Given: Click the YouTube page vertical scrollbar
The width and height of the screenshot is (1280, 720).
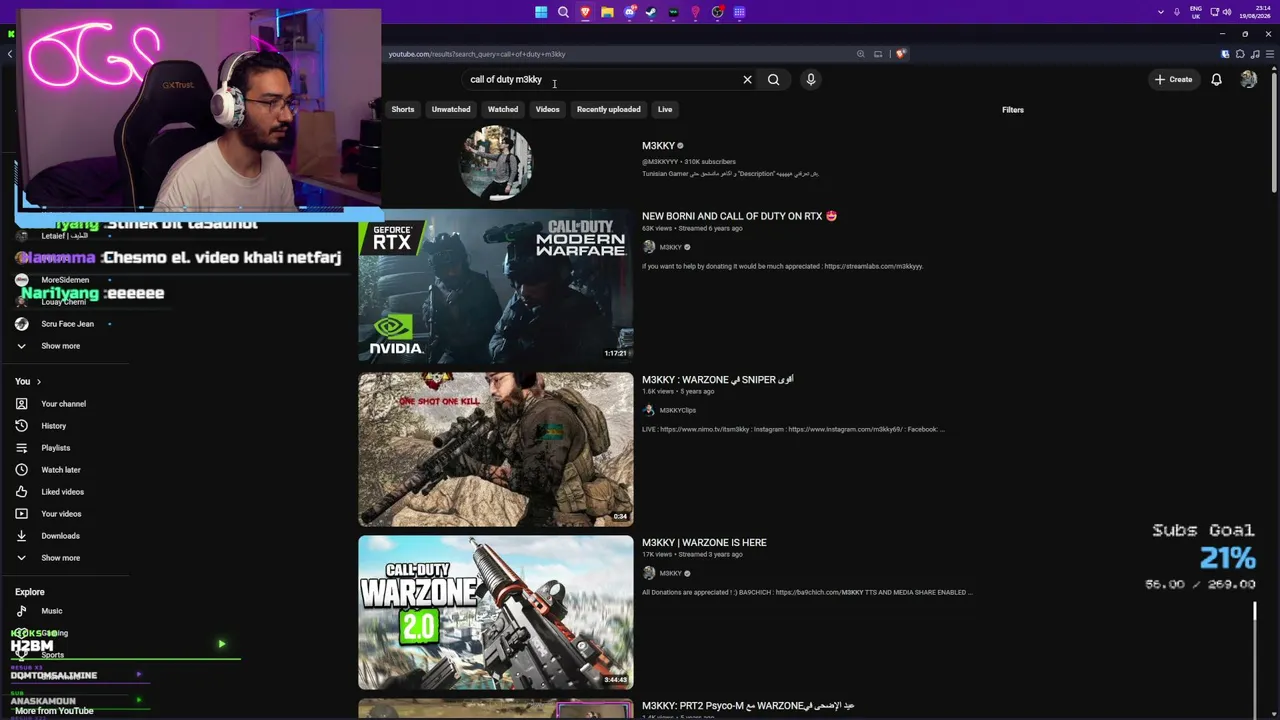Looking at the screenshot, I should [1274, 130].
